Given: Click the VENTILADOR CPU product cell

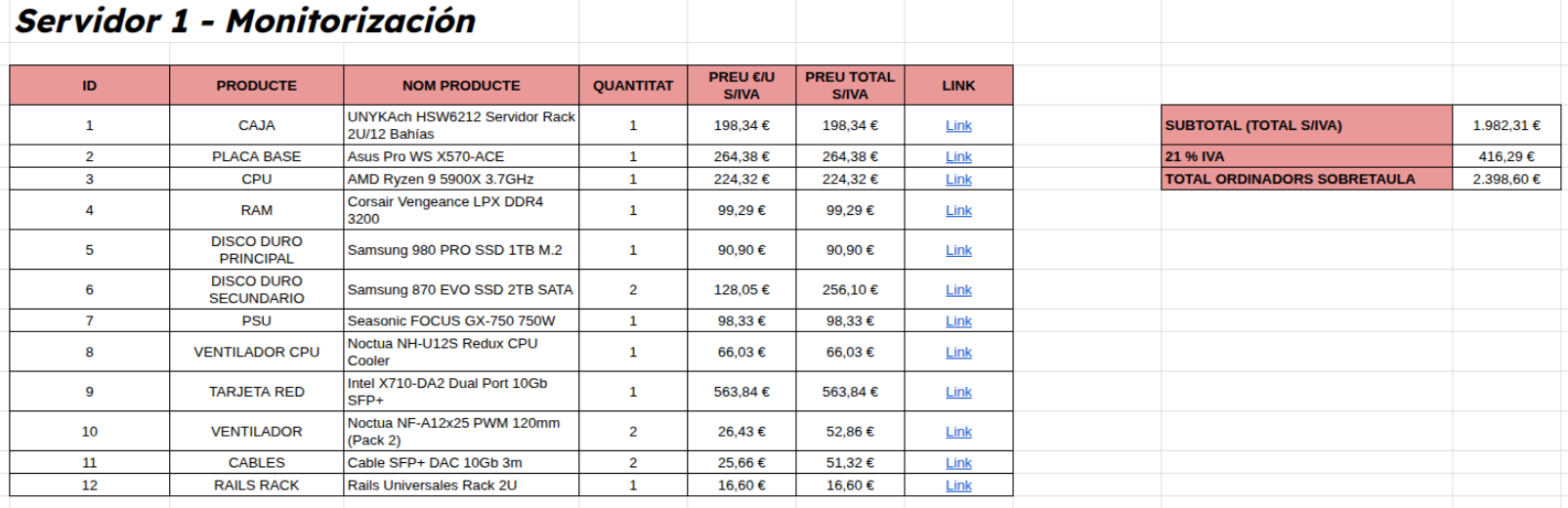Looking at the screenshot, I should [x=257, y=352].
